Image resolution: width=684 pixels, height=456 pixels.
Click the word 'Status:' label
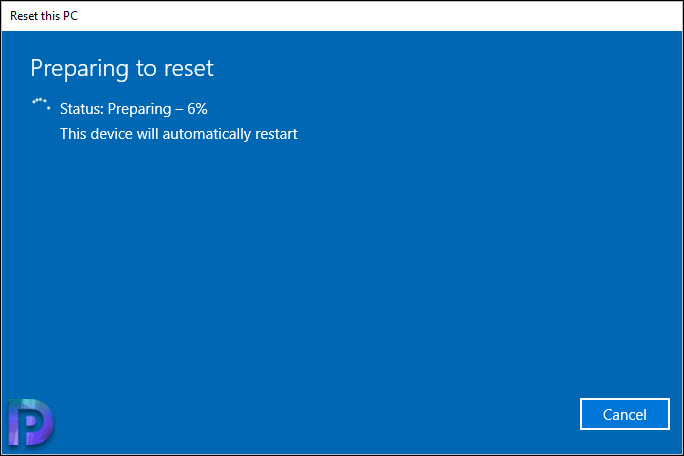(x=82, y=109)
